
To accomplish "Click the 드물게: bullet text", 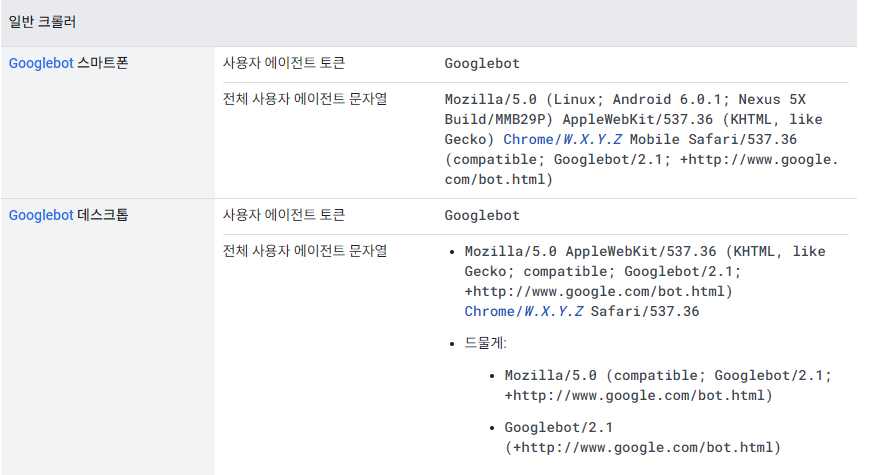I will click(x=485, y=343).
